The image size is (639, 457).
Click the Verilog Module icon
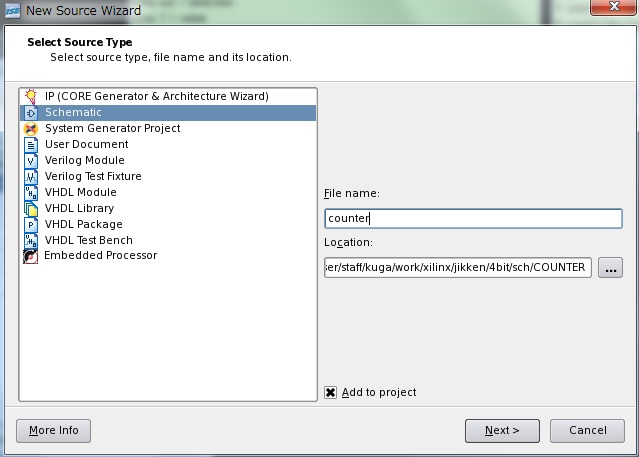pos(31,160)
